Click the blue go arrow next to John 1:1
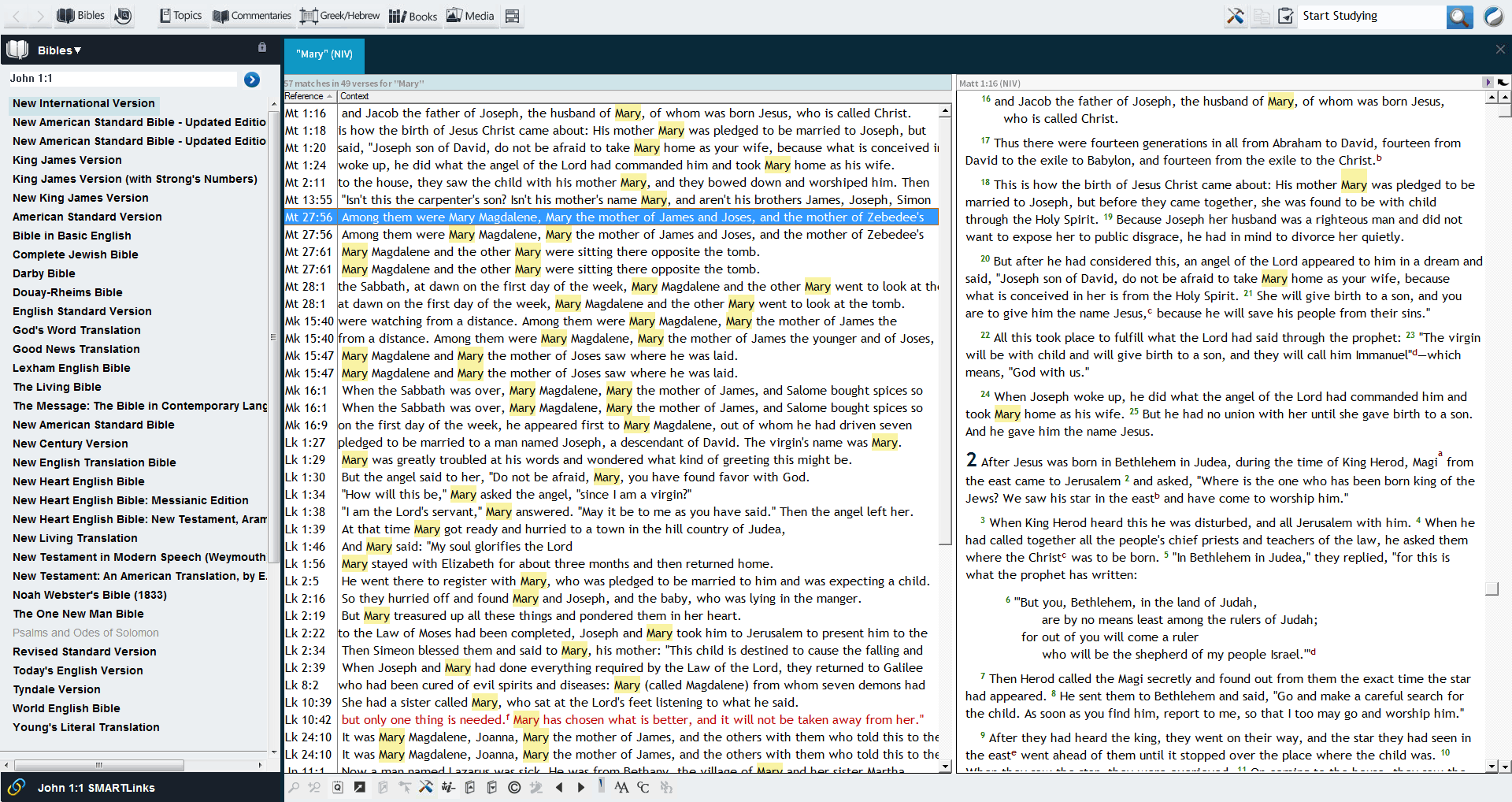The width and height of the screenshot is (1512, 802). pos(252,79)
